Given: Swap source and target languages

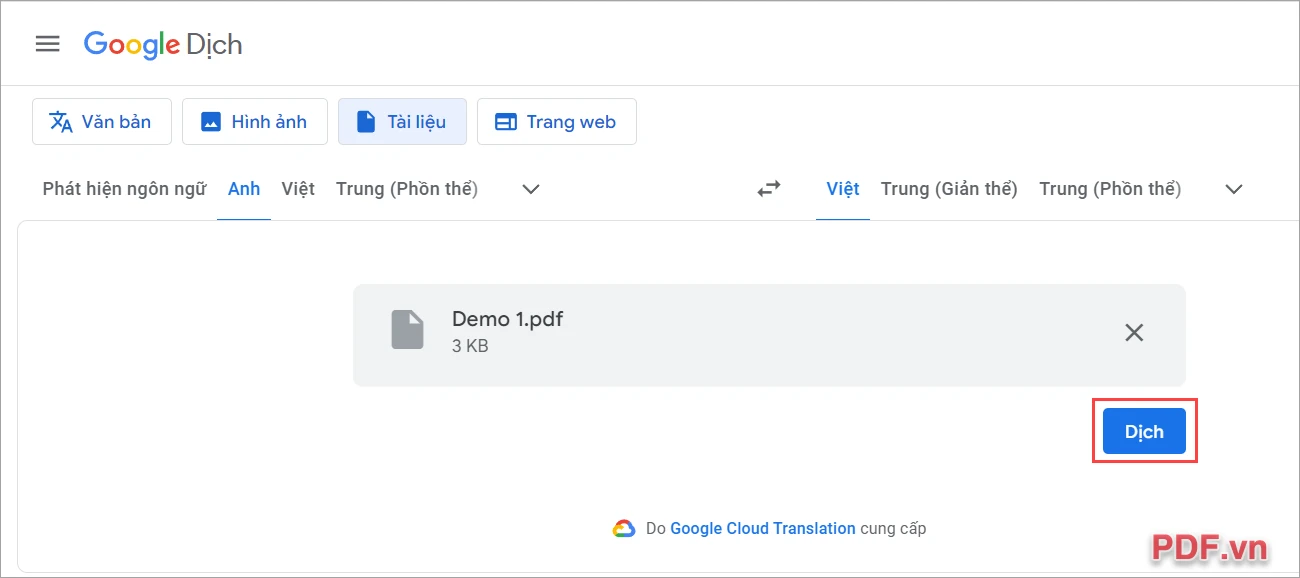Looking at the screenshot, I should coord(768,188).
